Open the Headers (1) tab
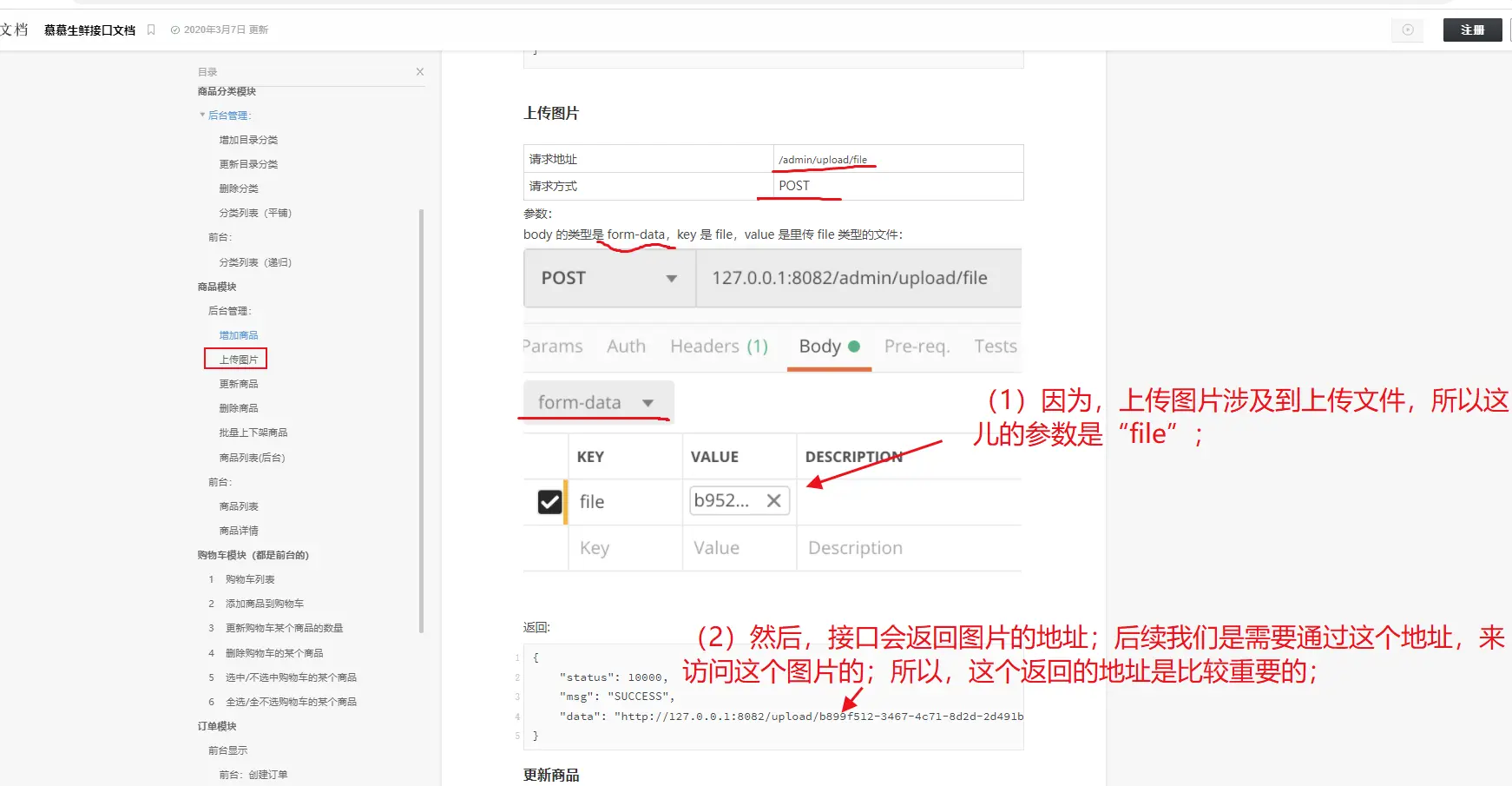 719,347
